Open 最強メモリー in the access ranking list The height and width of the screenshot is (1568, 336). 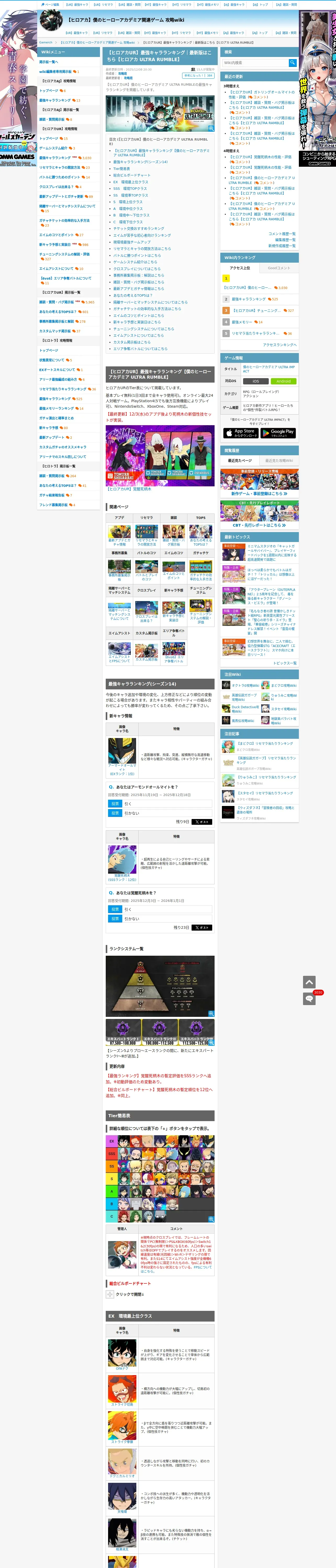242,322
